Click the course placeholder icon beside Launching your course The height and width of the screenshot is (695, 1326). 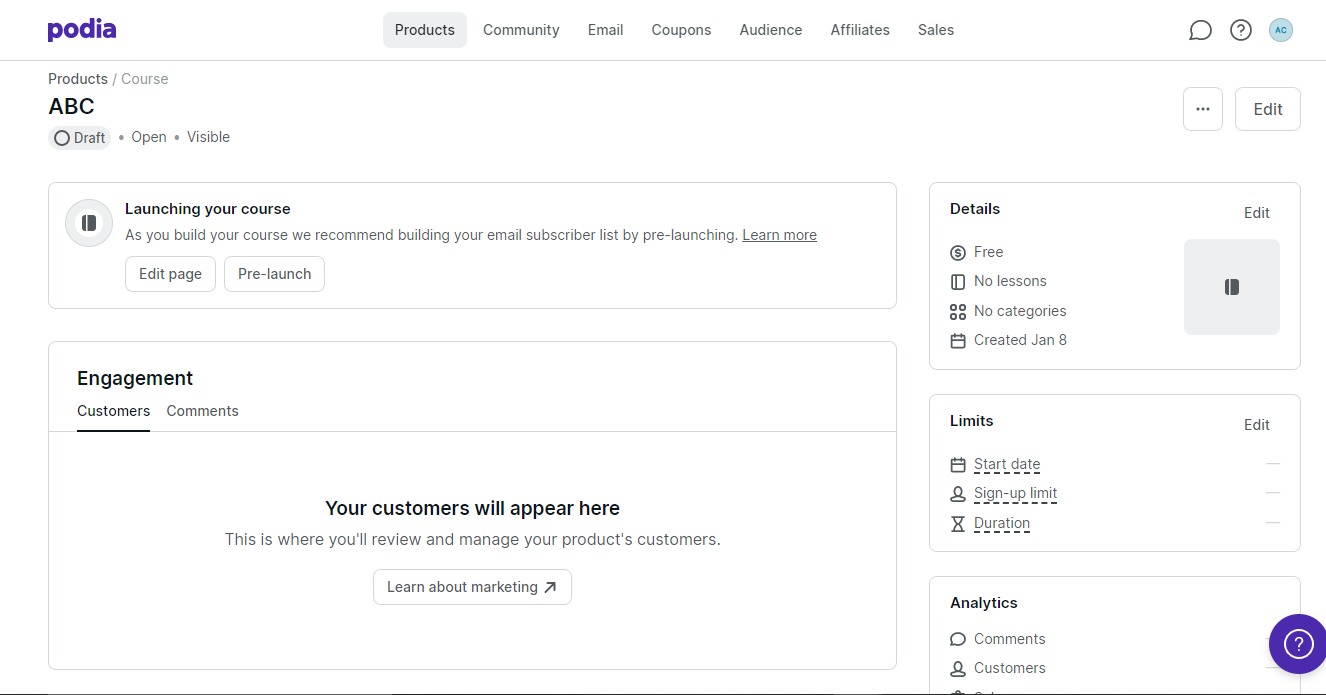pos(89,223)
